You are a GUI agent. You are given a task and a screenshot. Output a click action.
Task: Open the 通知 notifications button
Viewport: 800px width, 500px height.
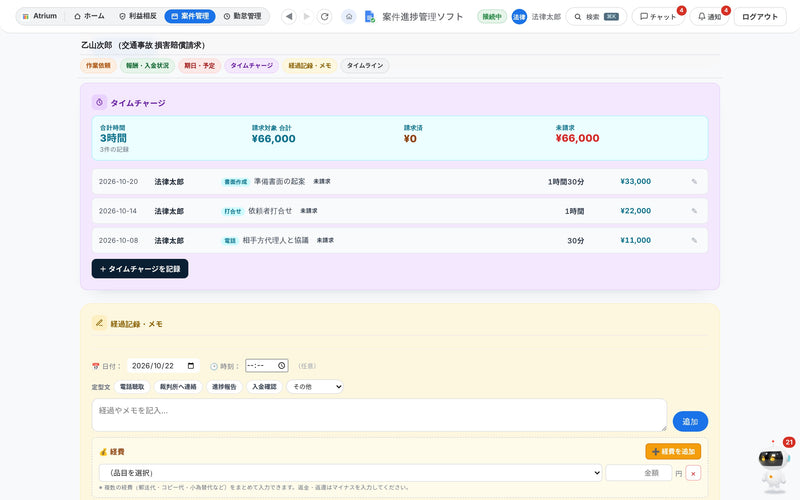[709, 17]
